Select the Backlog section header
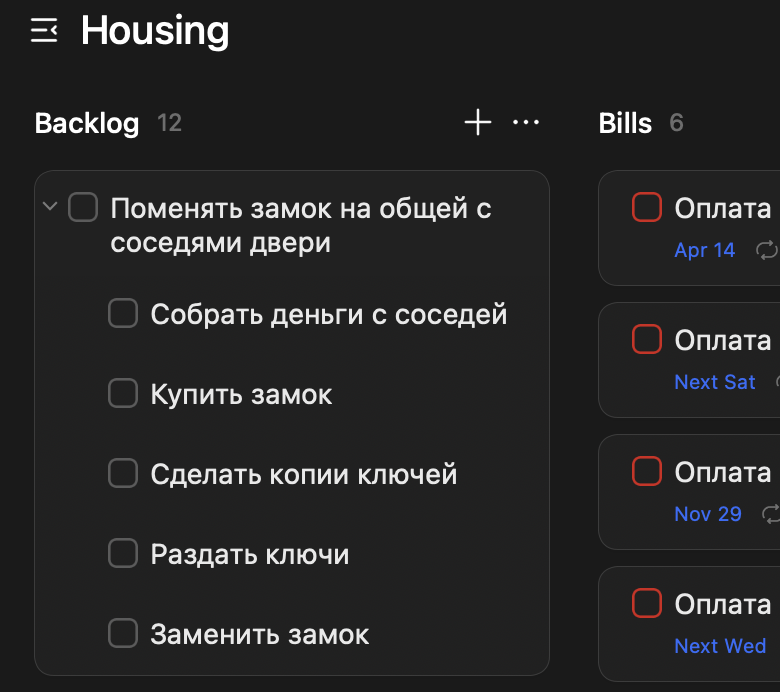Screen dimensions: 780x692 click(x=87, y=123)
